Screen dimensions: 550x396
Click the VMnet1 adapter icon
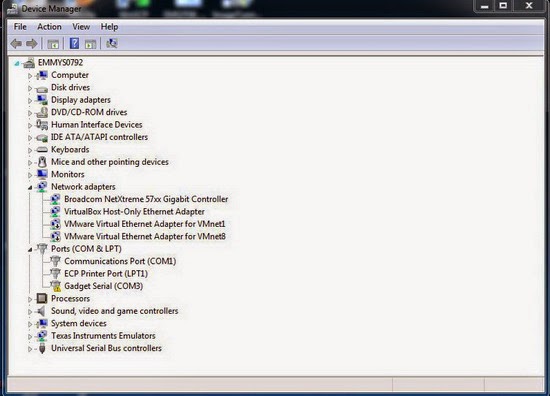click(x=55, y=224)
